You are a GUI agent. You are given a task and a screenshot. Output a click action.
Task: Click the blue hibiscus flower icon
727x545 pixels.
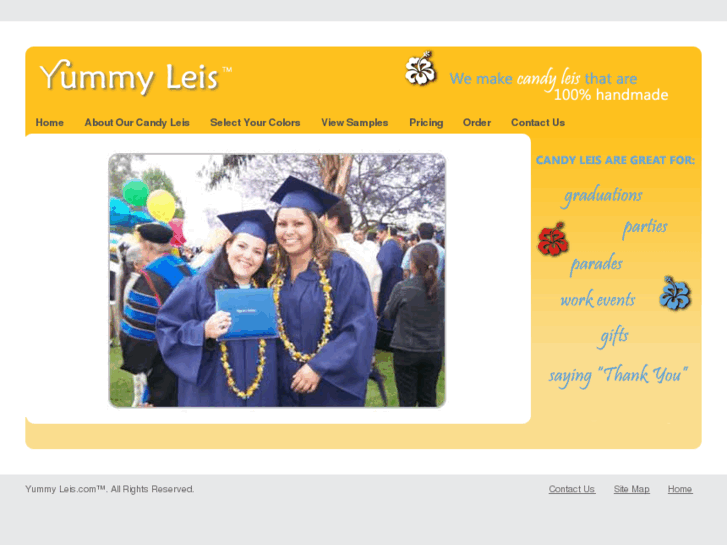tap(675, 293)
